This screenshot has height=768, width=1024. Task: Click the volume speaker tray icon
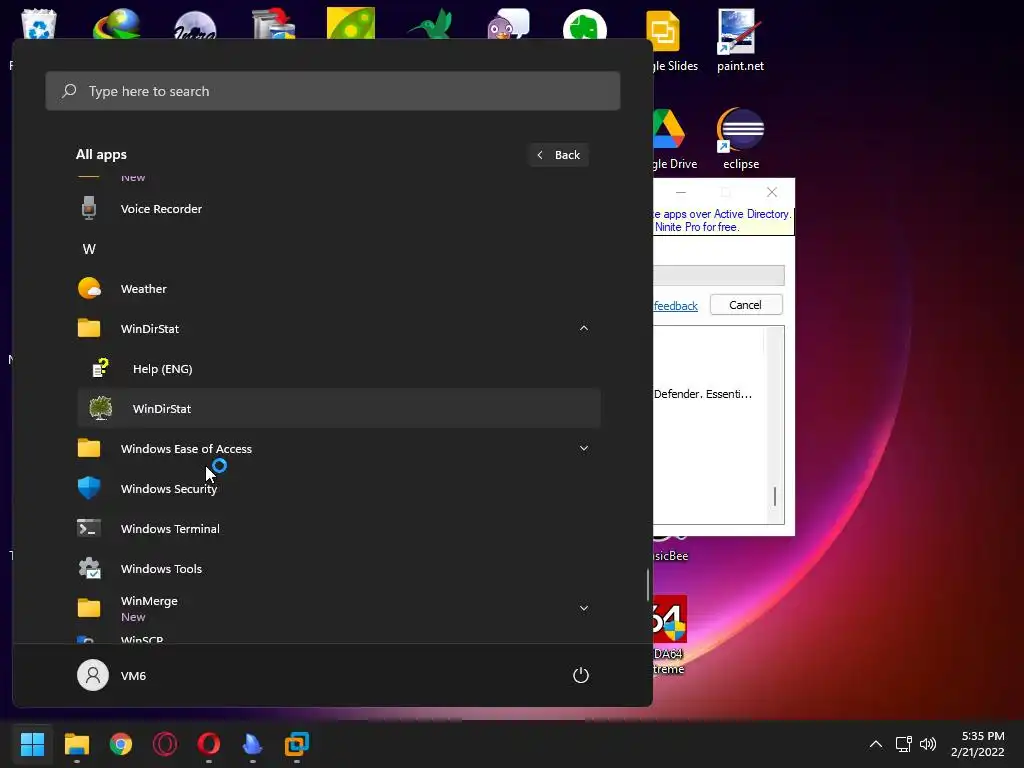[927, 744]
